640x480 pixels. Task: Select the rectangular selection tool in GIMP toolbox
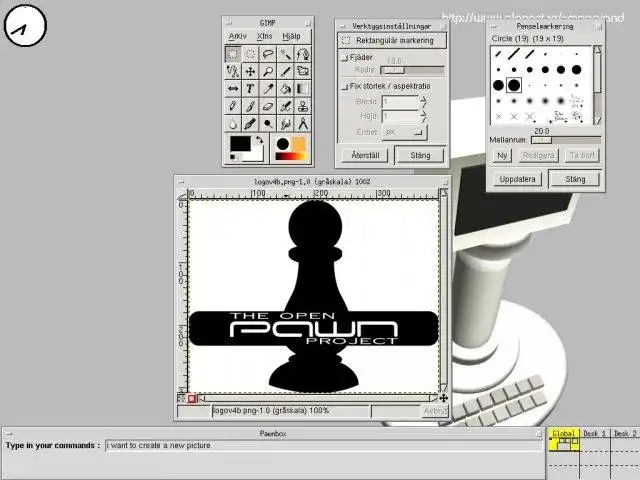point(233,53)
